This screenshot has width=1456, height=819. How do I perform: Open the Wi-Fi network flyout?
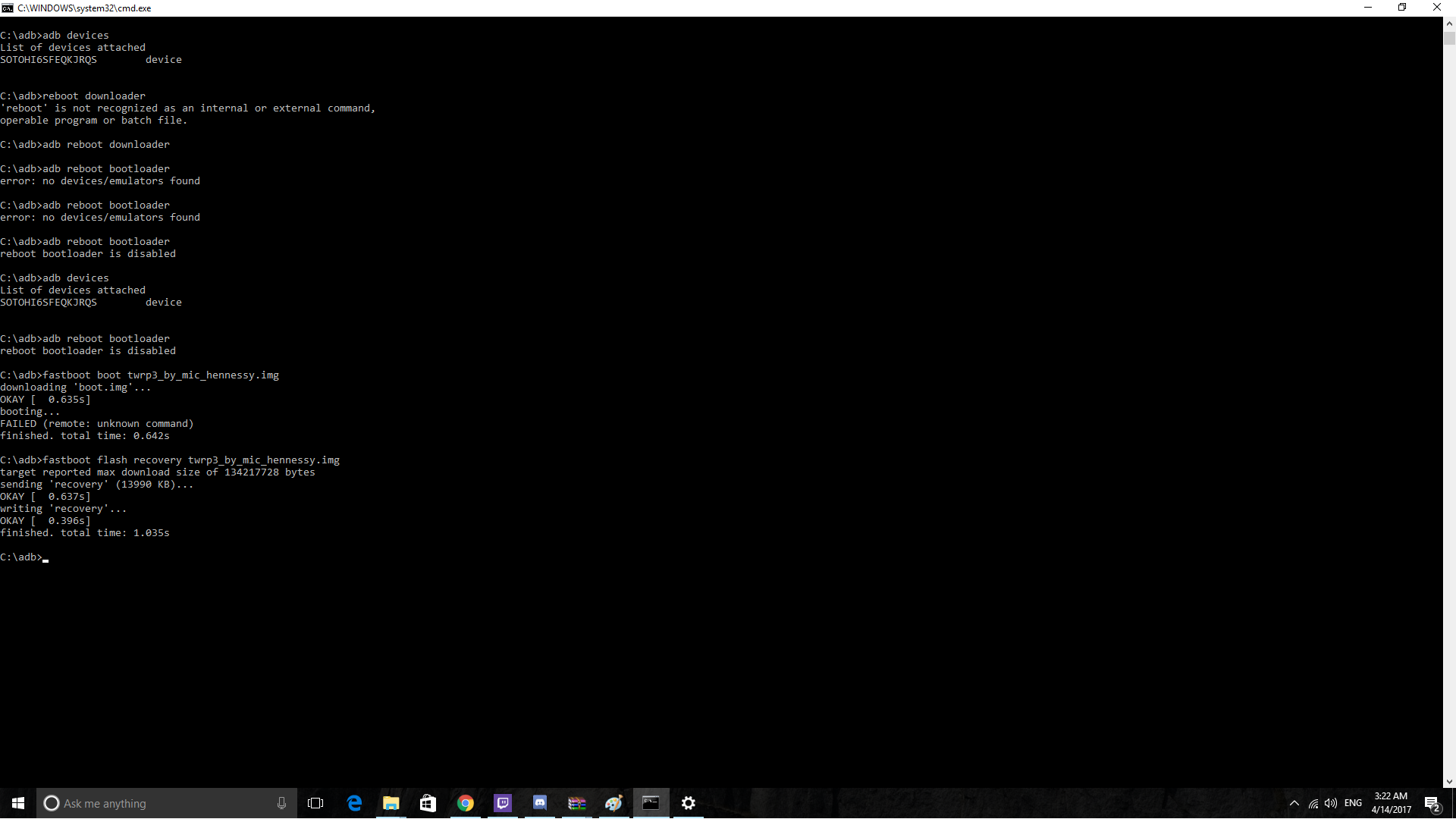point(1313,803)
